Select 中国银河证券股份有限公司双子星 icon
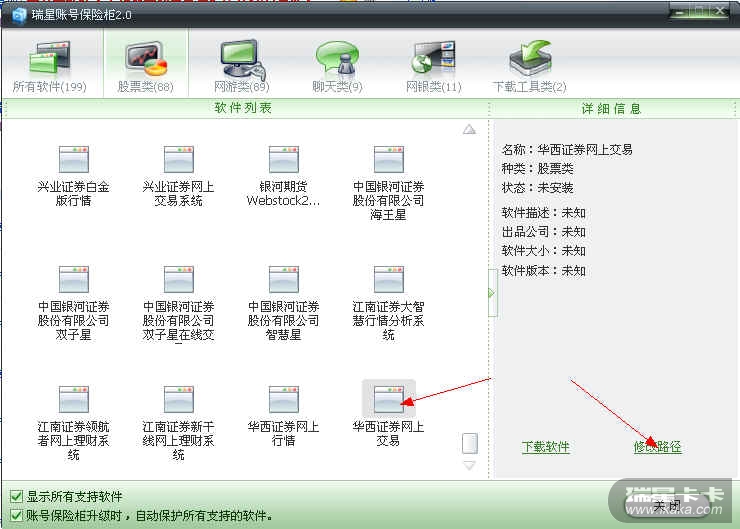This screenshot has height=529, width=740. 74,279
